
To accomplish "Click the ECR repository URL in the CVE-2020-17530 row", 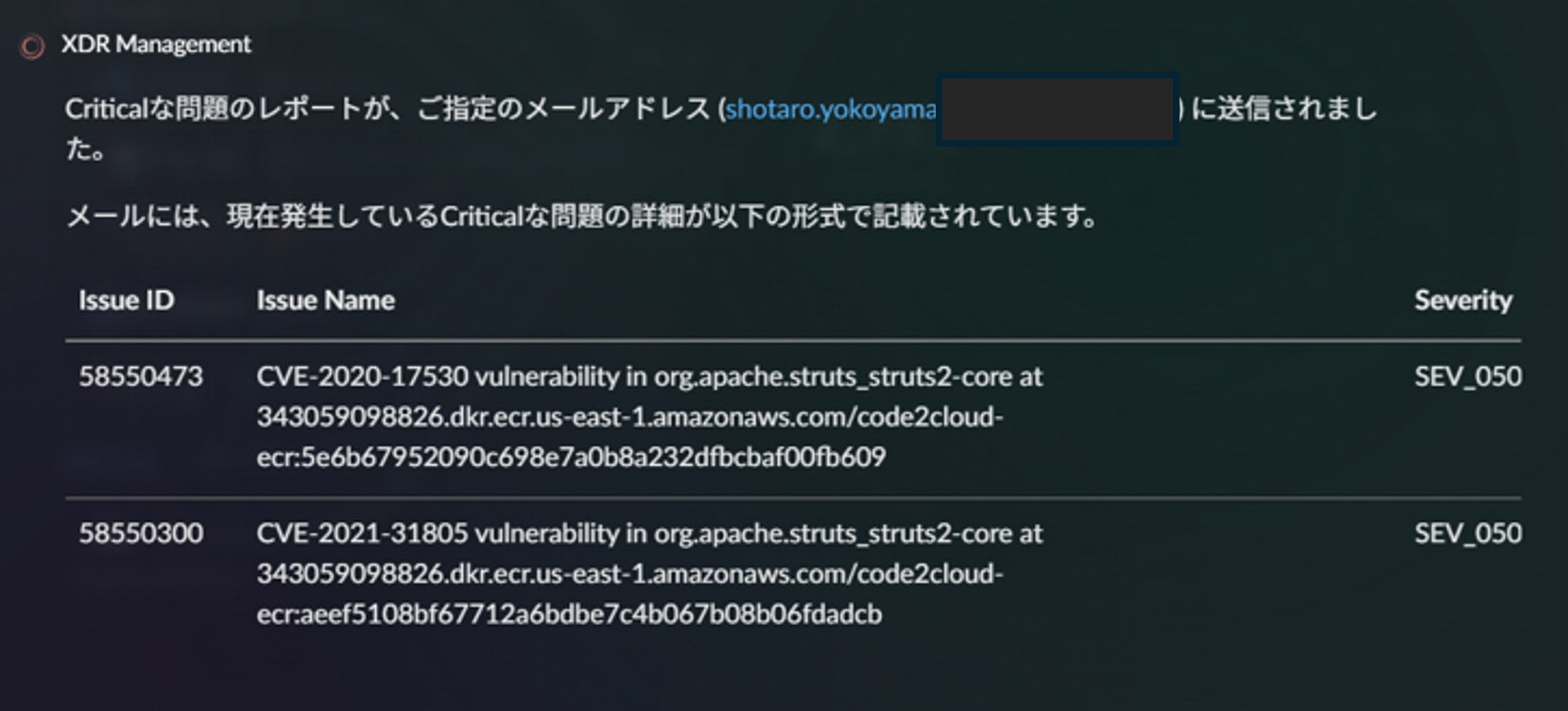I will (x=629, y=417).
